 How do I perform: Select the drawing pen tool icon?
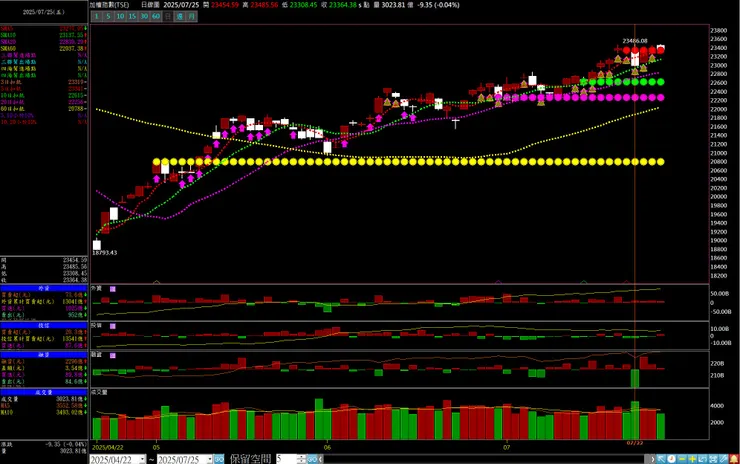723,459
